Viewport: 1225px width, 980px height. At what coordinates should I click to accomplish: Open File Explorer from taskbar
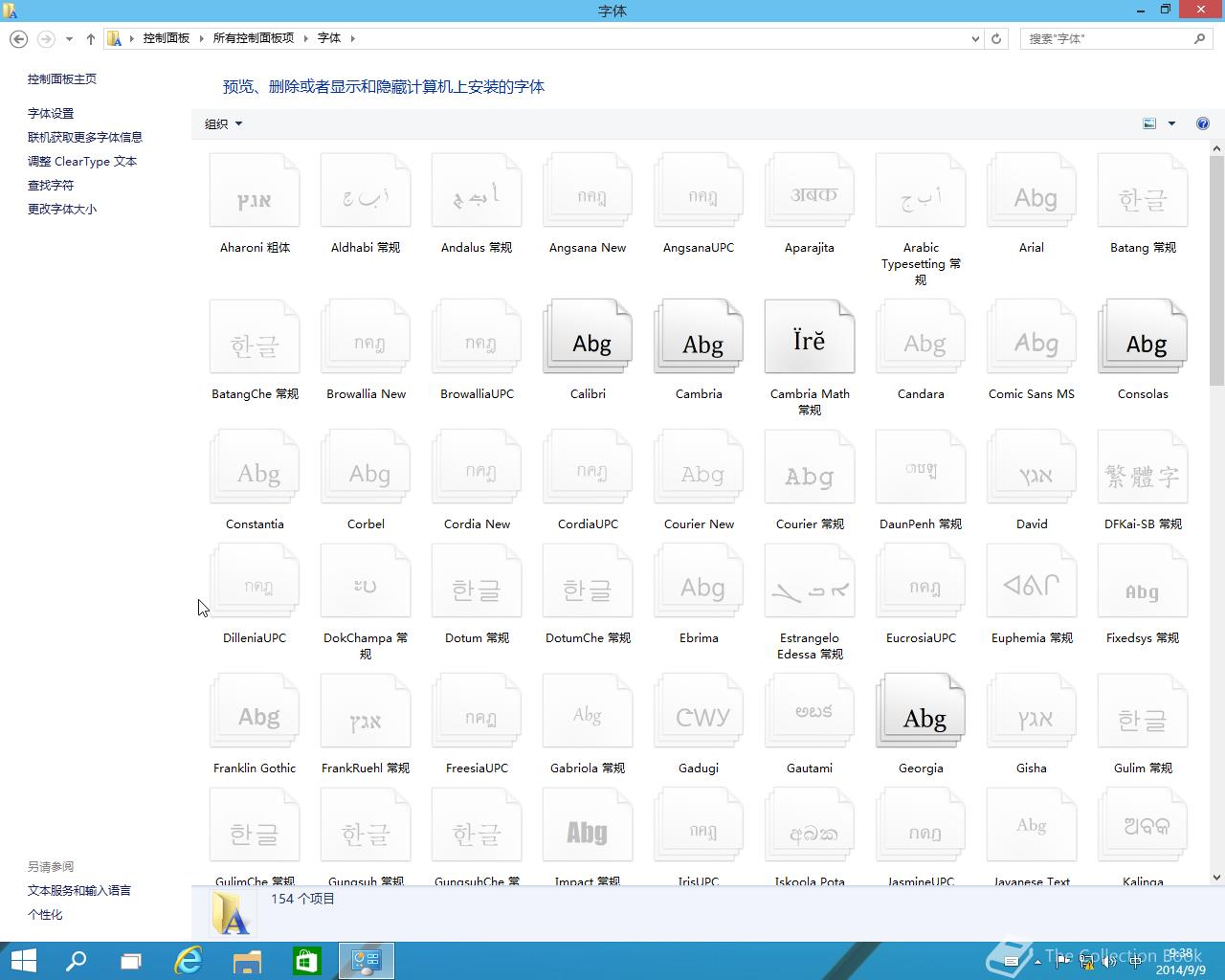point(247,961)
